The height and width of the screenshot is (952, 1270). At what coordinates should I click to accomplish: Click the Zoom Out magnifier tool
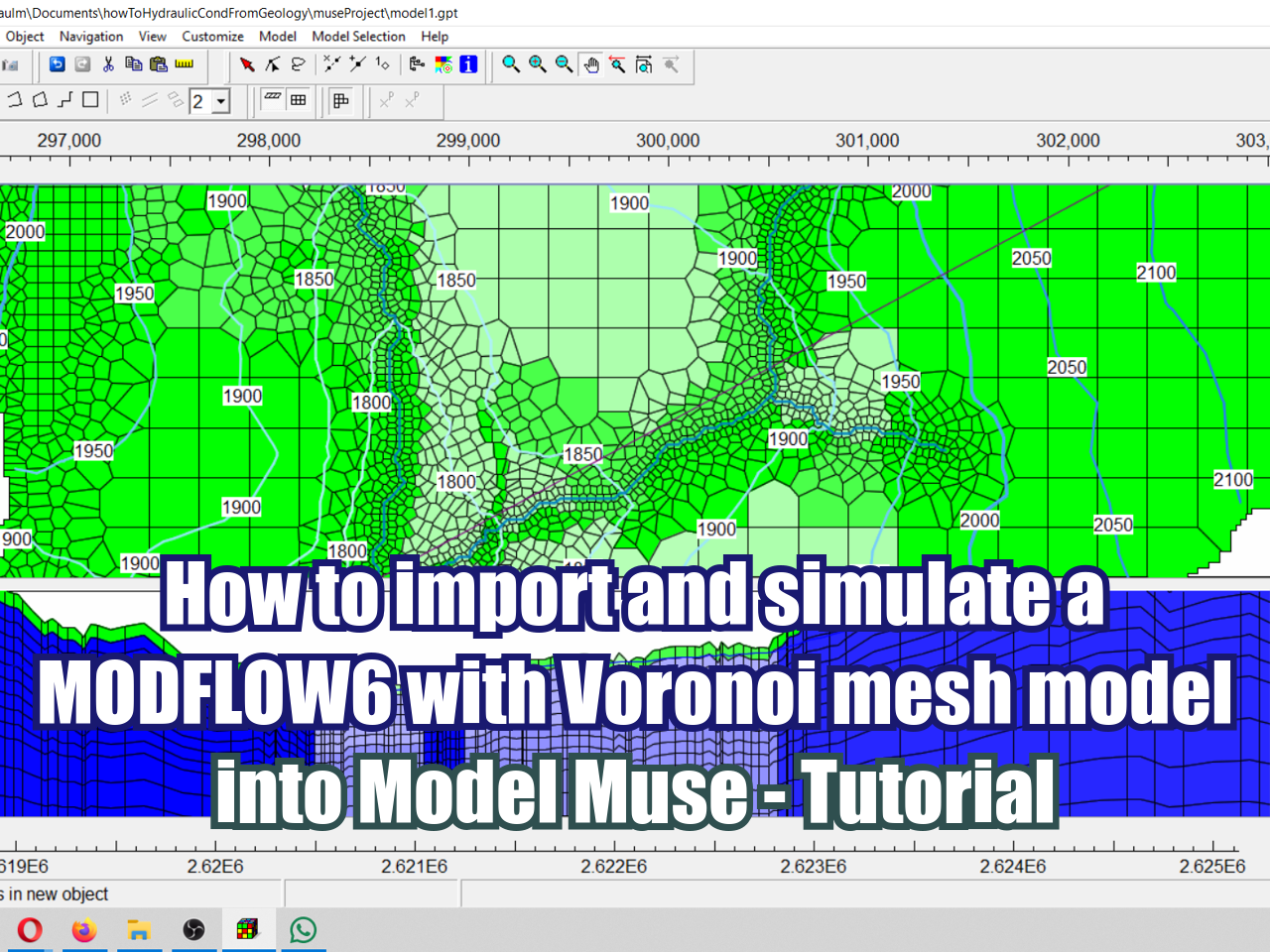point(562,64)
